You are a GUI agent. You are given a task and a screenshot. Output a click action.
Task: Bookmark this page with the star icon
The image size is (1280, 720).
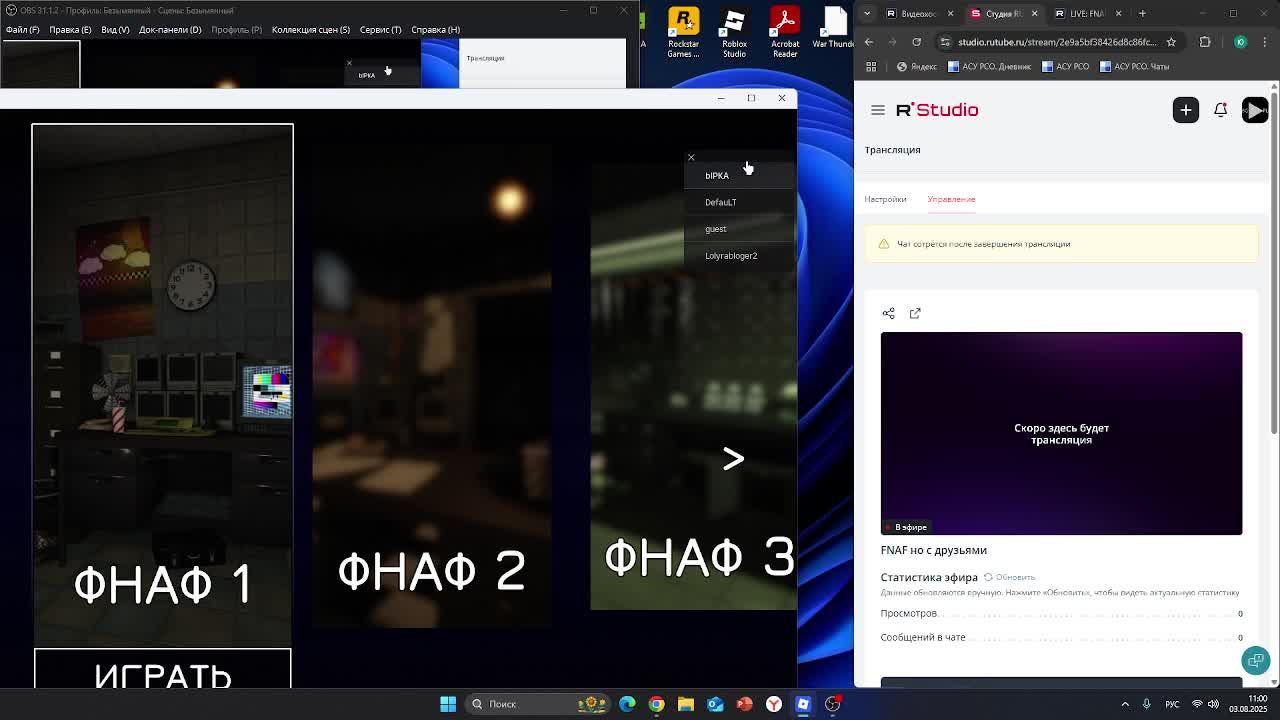(x=1171, y=42)
